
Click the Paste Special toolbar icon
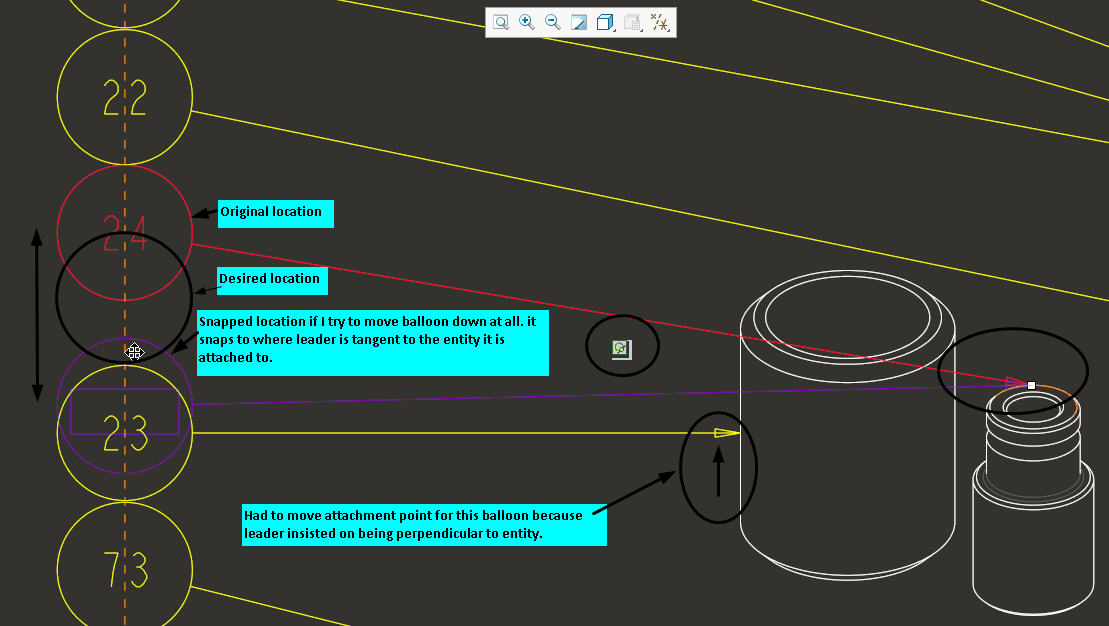point(630,22)
